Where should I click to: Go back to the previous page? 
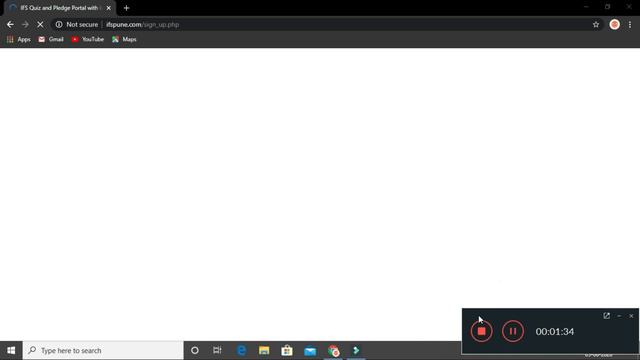[10, 24]
